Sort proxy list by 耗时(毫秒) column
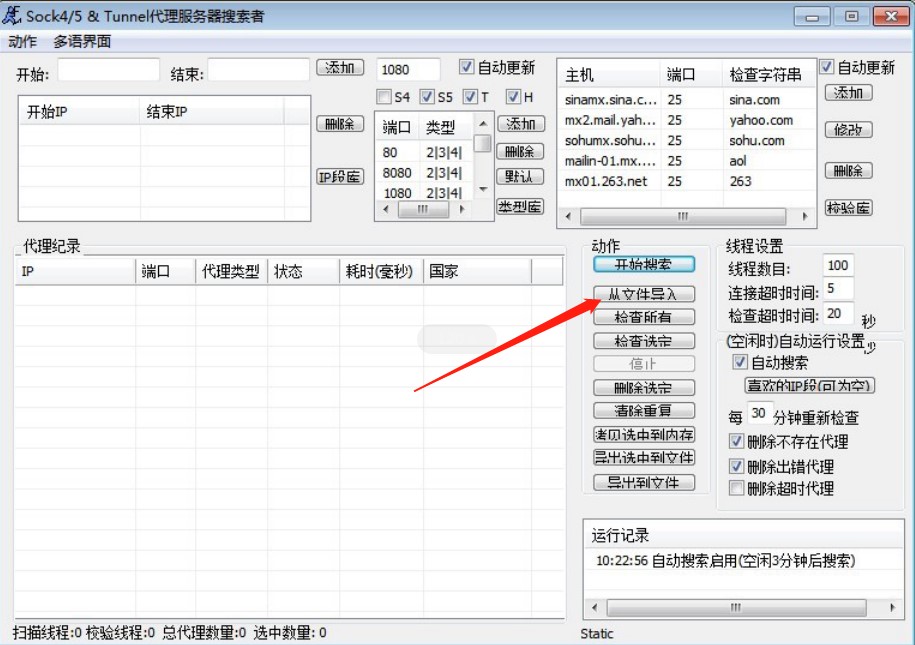The height and width of the screenshot is (645, 915). 380,271
